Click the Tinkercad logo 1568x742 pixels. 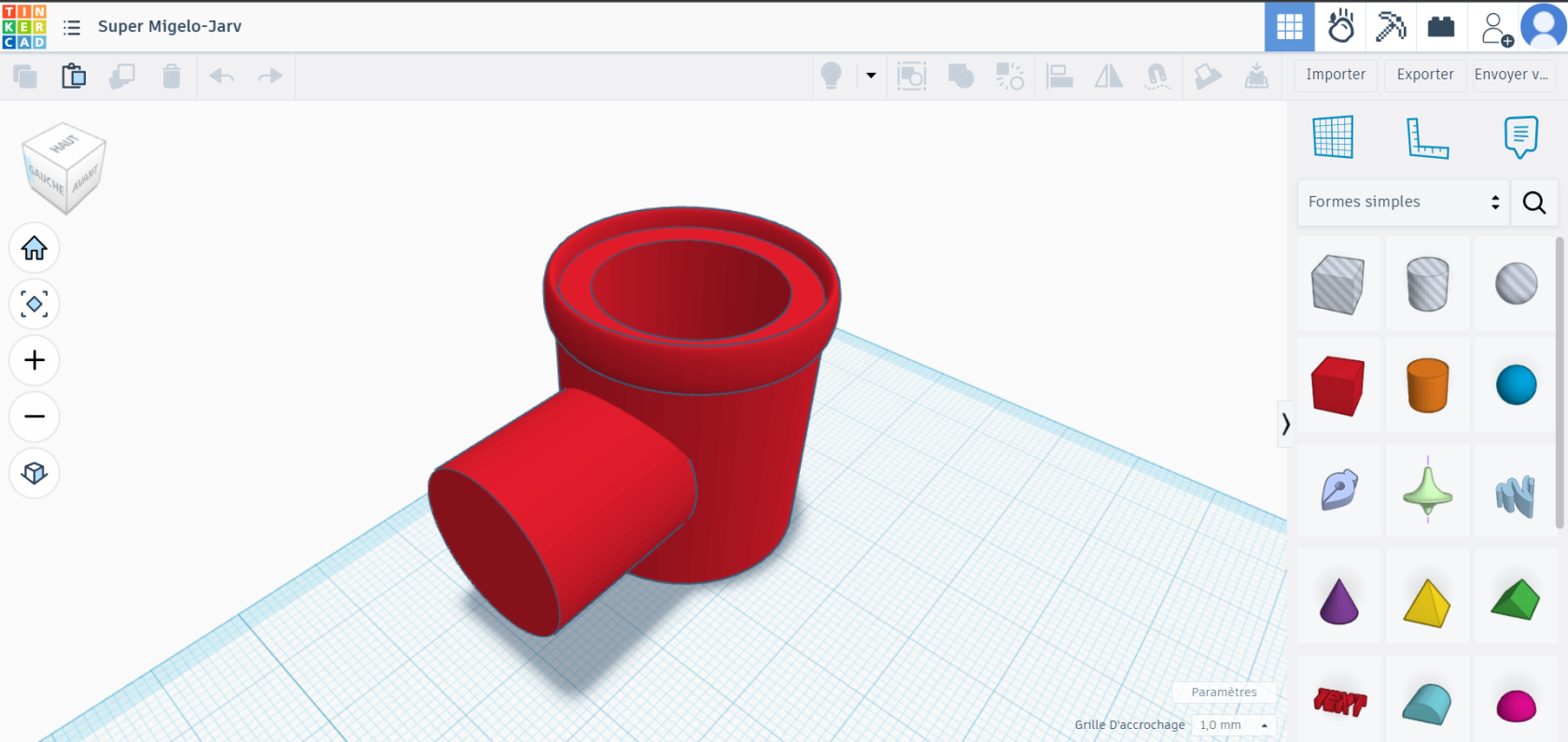[24, 26]
